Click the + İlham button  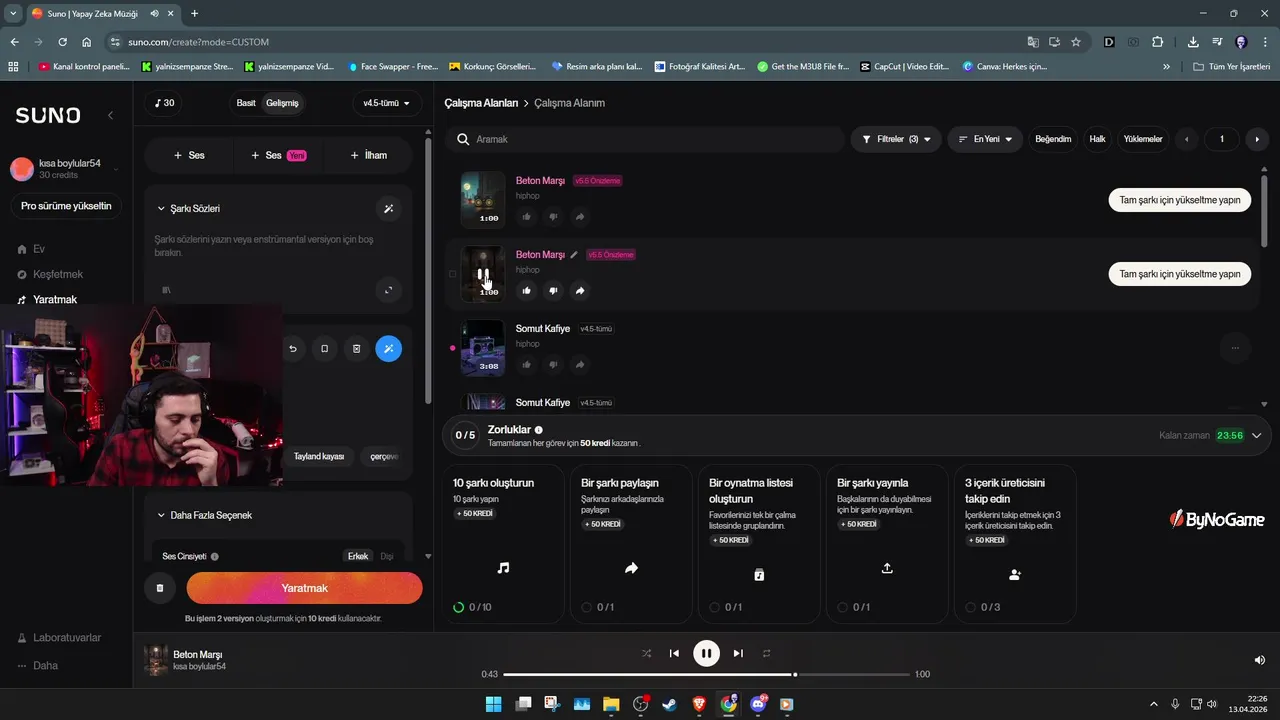point(368,155)
